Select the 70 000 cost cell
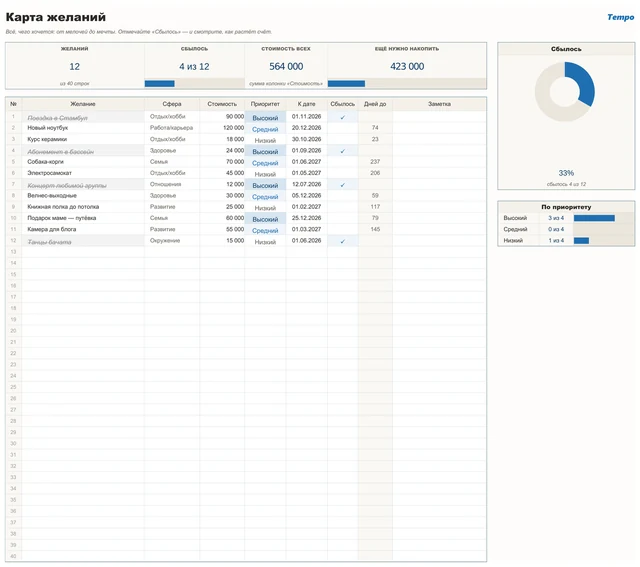The height and width of the screenshot is (567, 640). pos(222,162)
